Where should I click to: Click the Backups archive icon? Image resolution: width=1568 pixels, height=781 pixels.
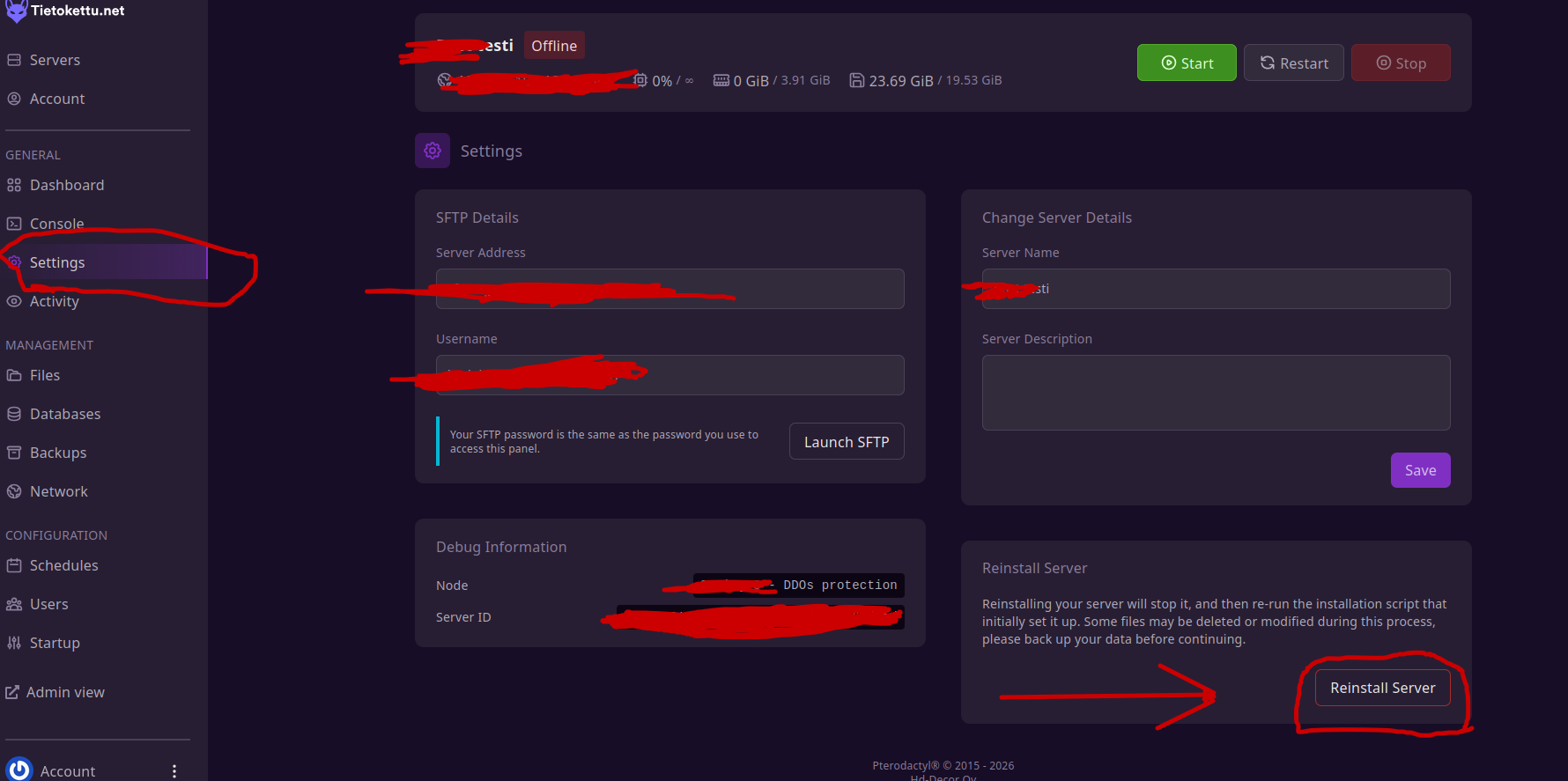pyautogui.click(x=14, y=453)
